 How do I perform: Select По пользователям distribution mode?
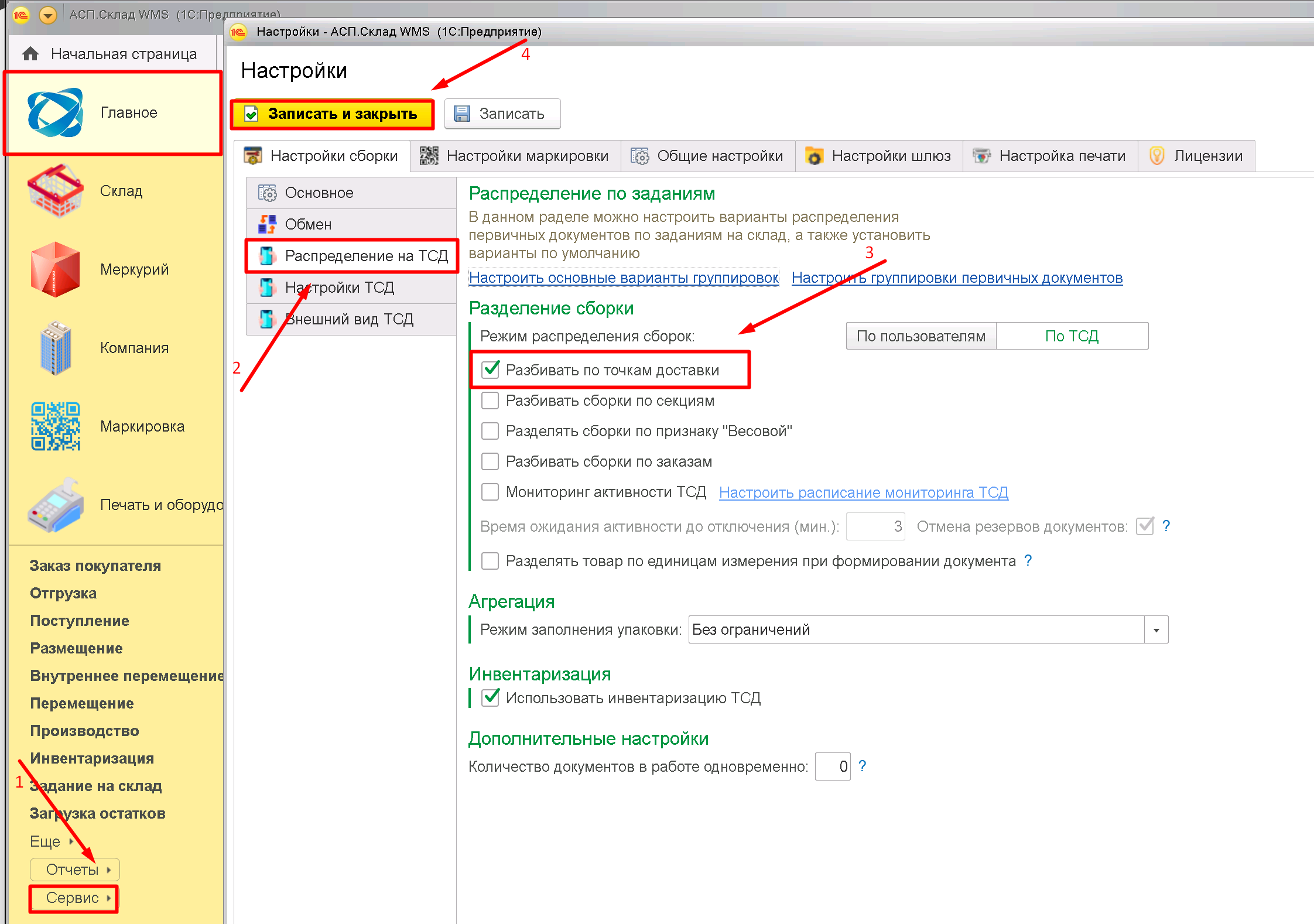(x=921, y=336)
